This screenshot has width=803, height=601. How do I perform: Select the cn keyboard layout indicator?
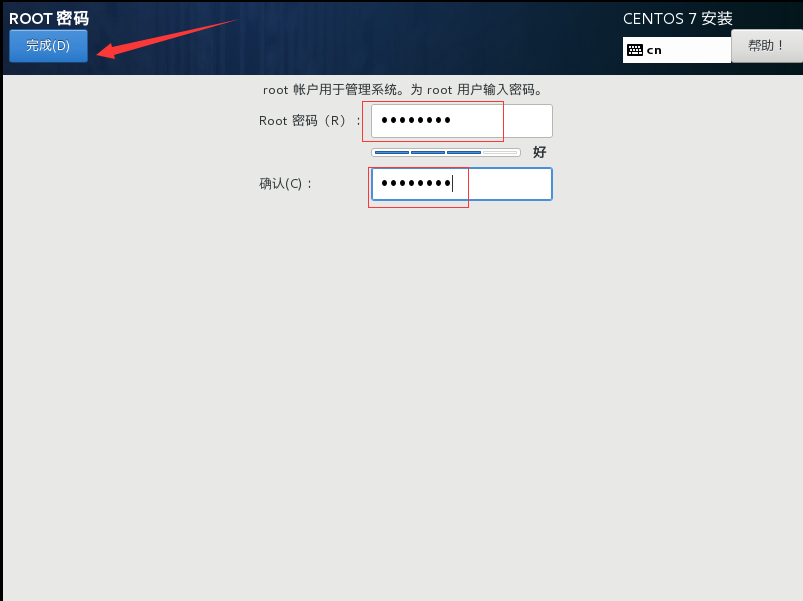pyautogui.click(x=654, y=50)
